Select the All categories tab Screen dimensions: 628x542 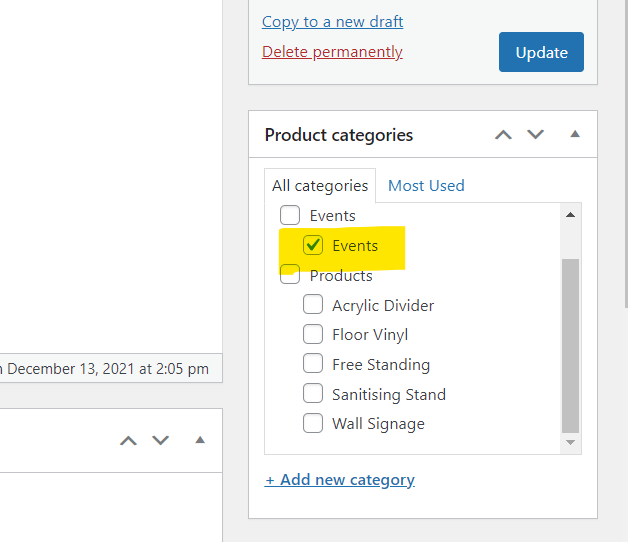320,185
